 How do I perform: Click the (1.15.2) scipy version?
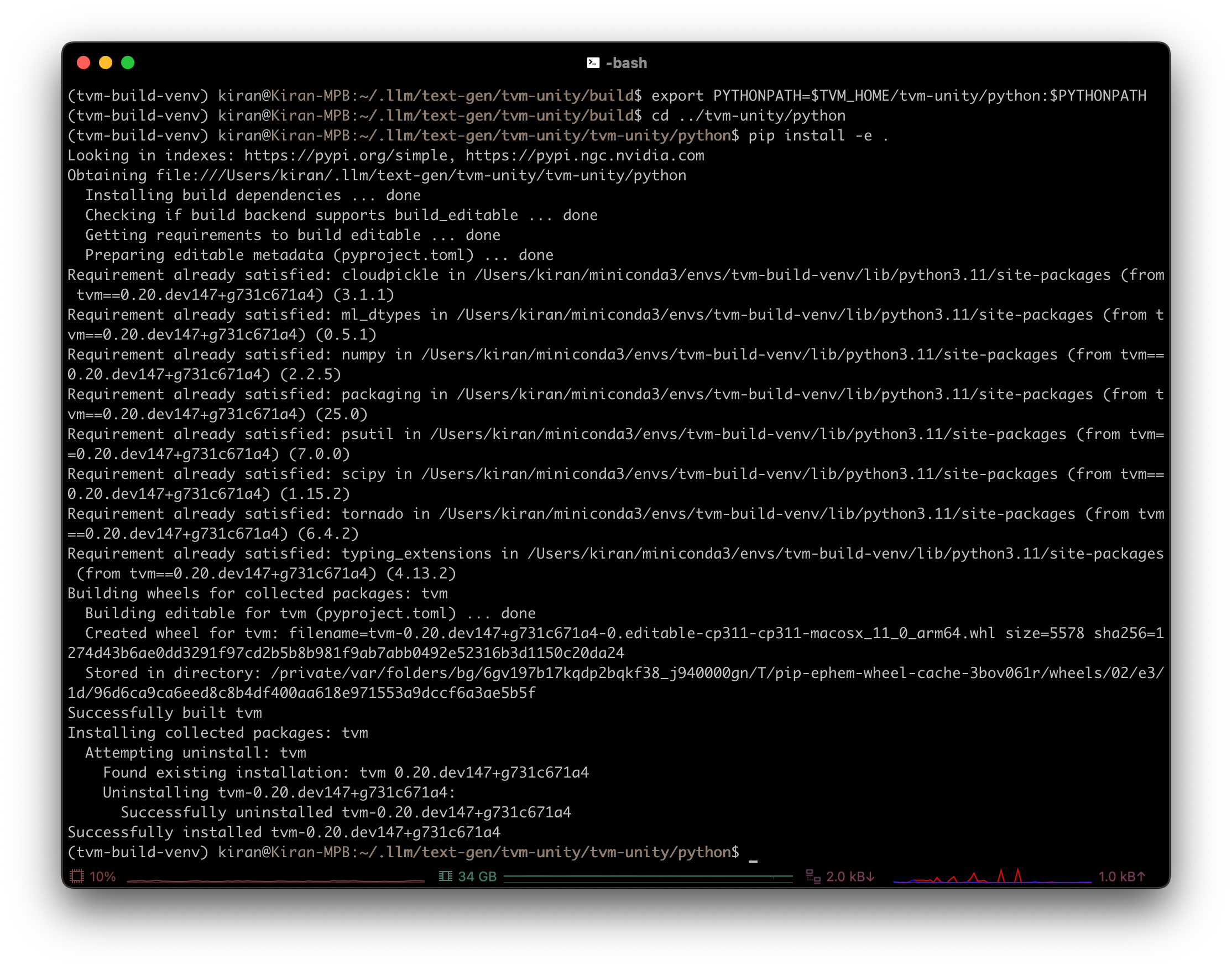click(315, 493)
